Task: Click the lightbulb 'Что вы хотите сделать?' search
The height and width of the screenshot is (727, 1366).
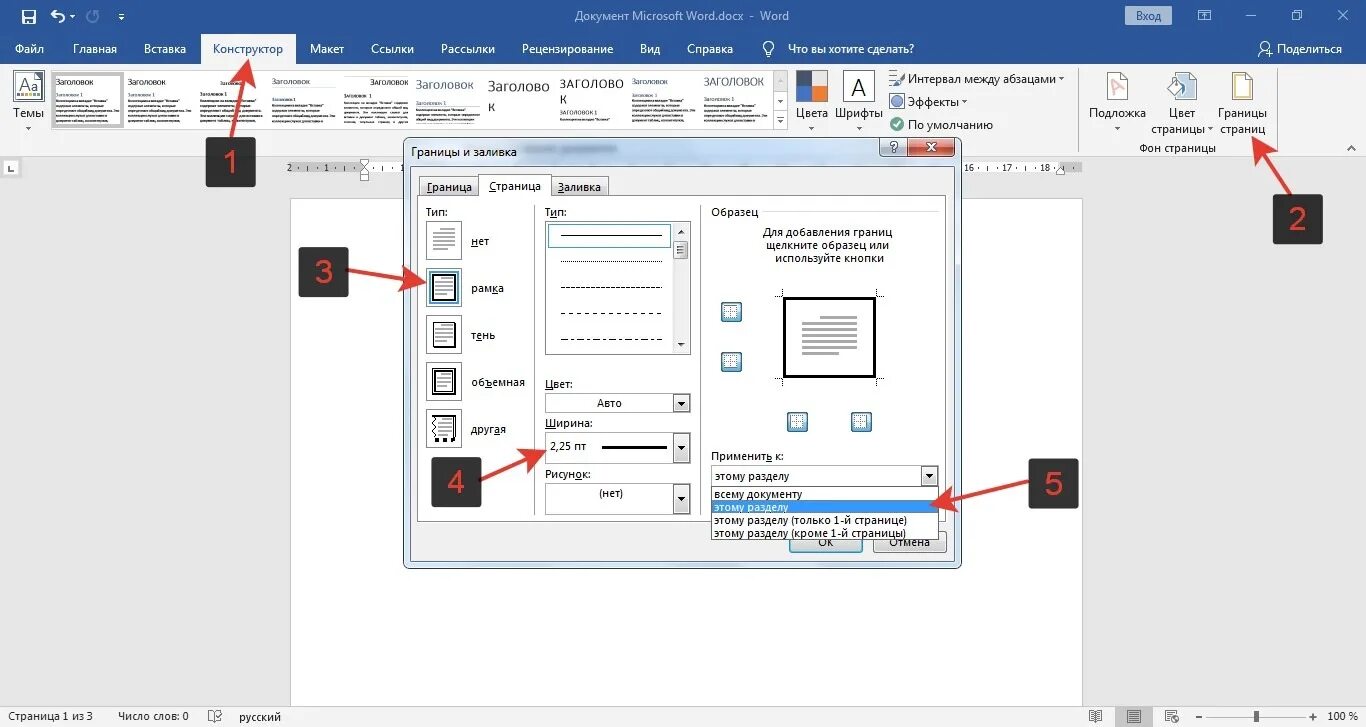Action: coord(838,49)
